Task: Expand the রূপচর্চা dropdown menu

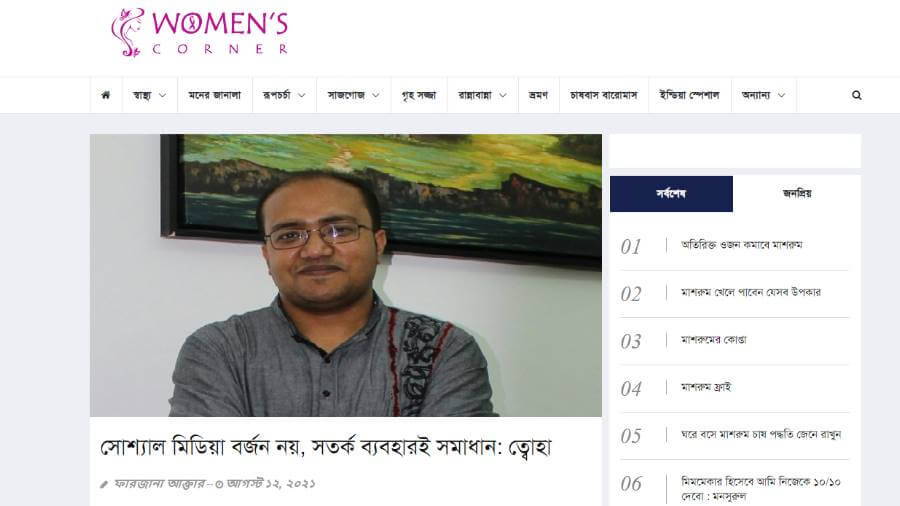Action: (x=284, y=95)
